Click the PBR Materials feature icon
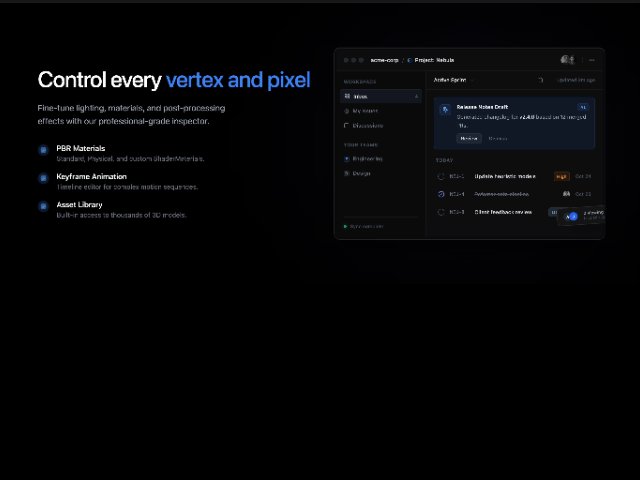The height and width of the screenshot is (480, 640). click(x=43, y=150)
